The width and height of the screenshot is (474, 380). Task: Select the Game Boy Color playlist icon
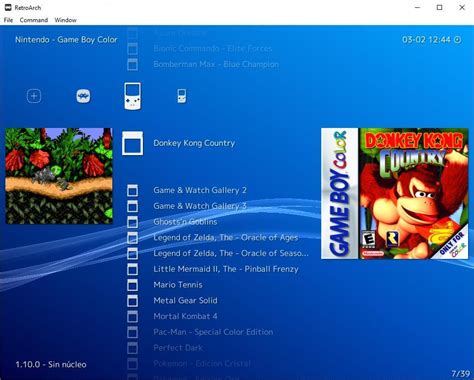(132, 96)
